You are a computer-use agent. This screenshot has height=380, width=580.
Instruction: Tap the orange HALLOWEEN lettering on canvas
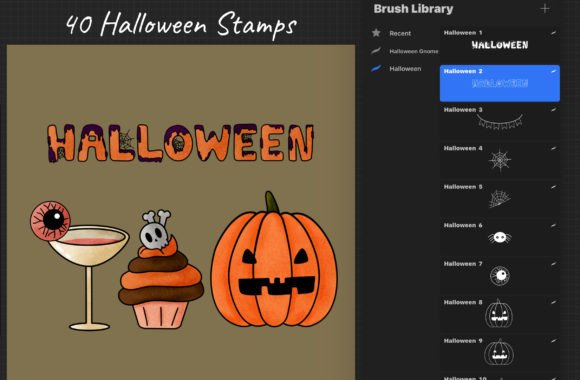point(181,143)
